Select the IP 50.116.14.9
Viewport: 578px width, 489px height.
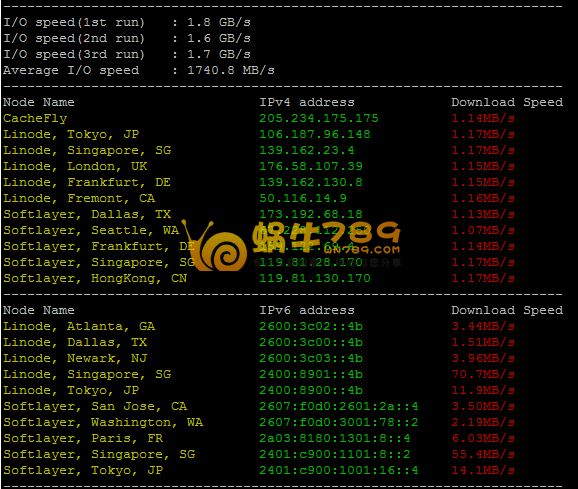[303, 198]
